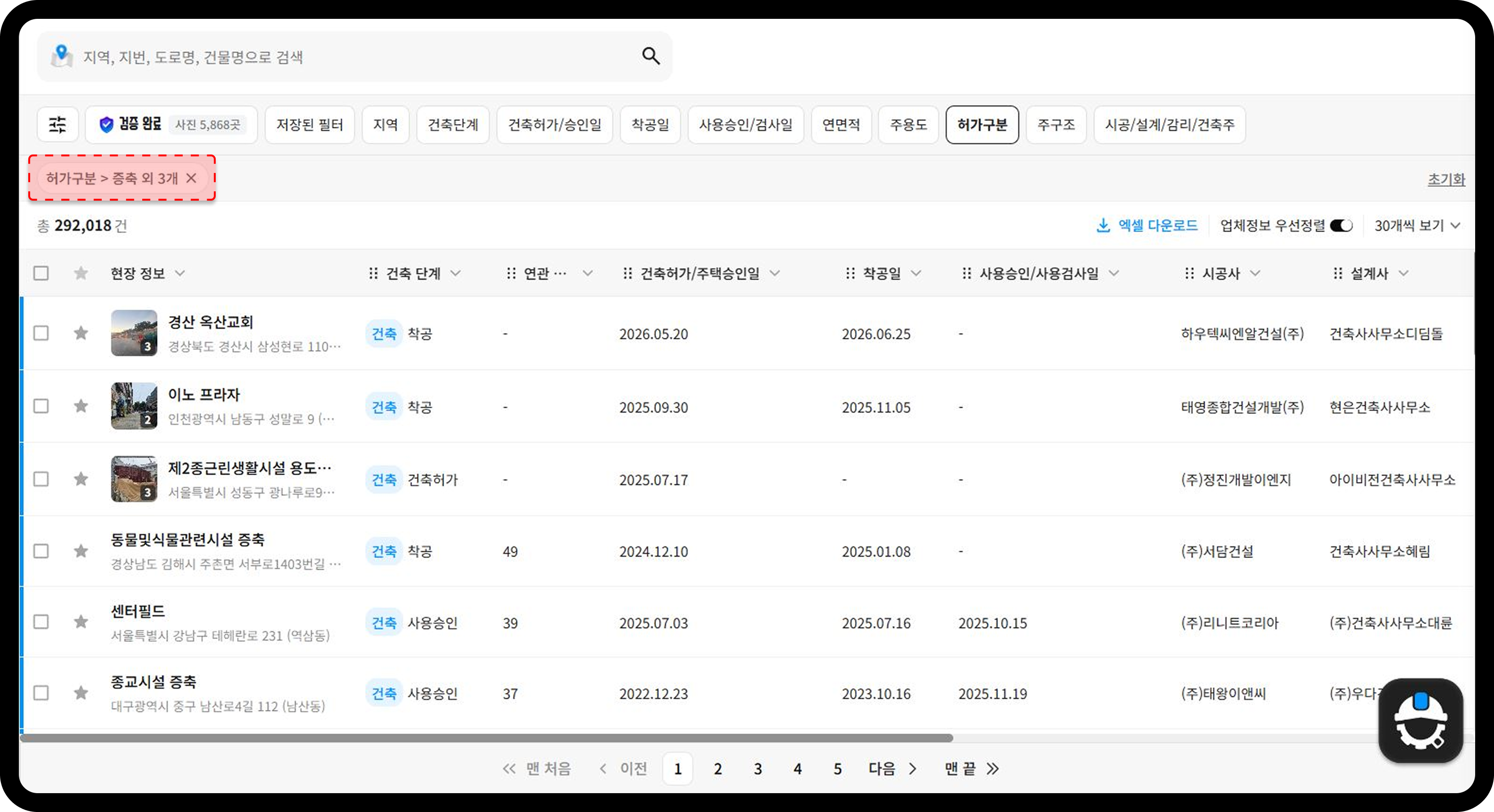Screen dimensions: 1494x812
Task: Click the location search input field
Action: (x=355, y=56)
